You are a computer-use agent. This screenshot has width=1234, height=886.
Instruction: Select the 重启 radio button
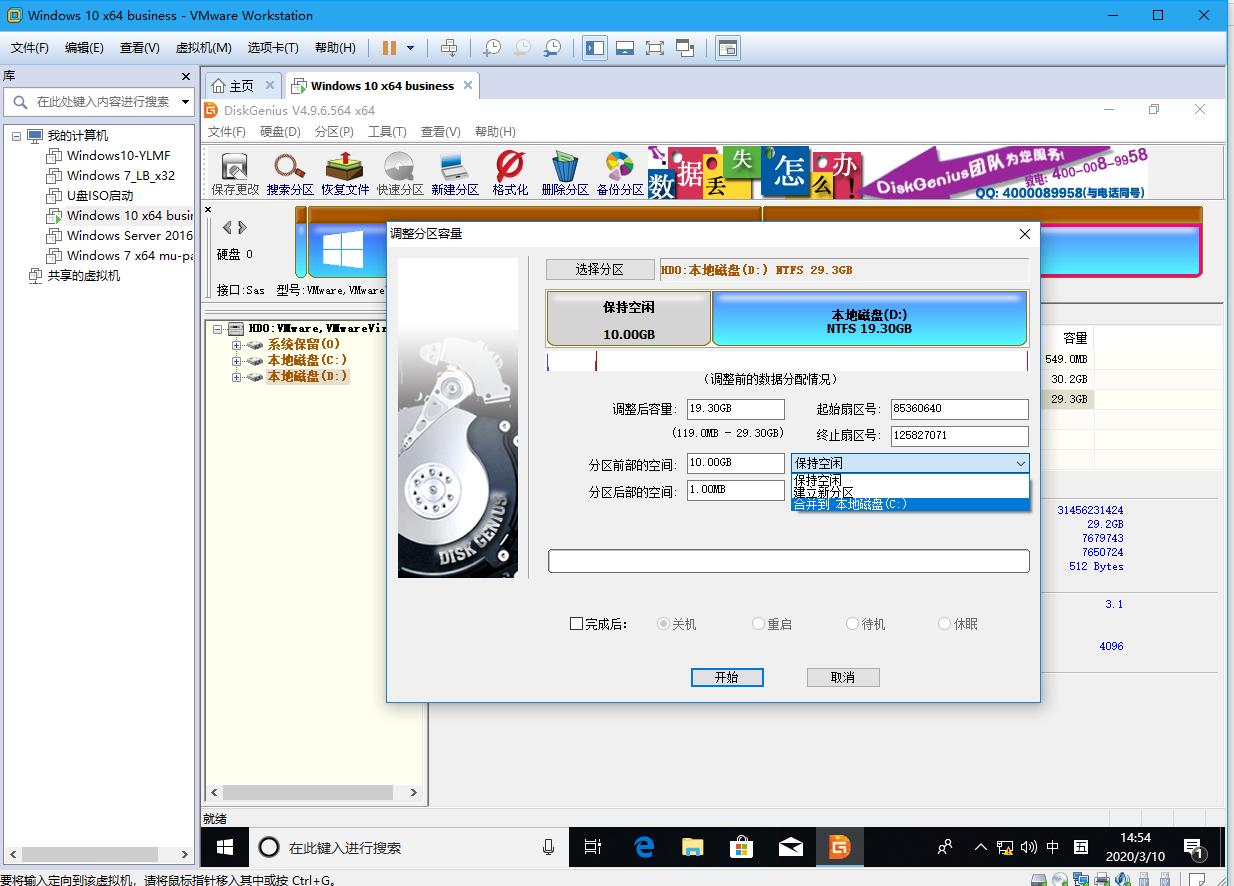click(758, 623)
